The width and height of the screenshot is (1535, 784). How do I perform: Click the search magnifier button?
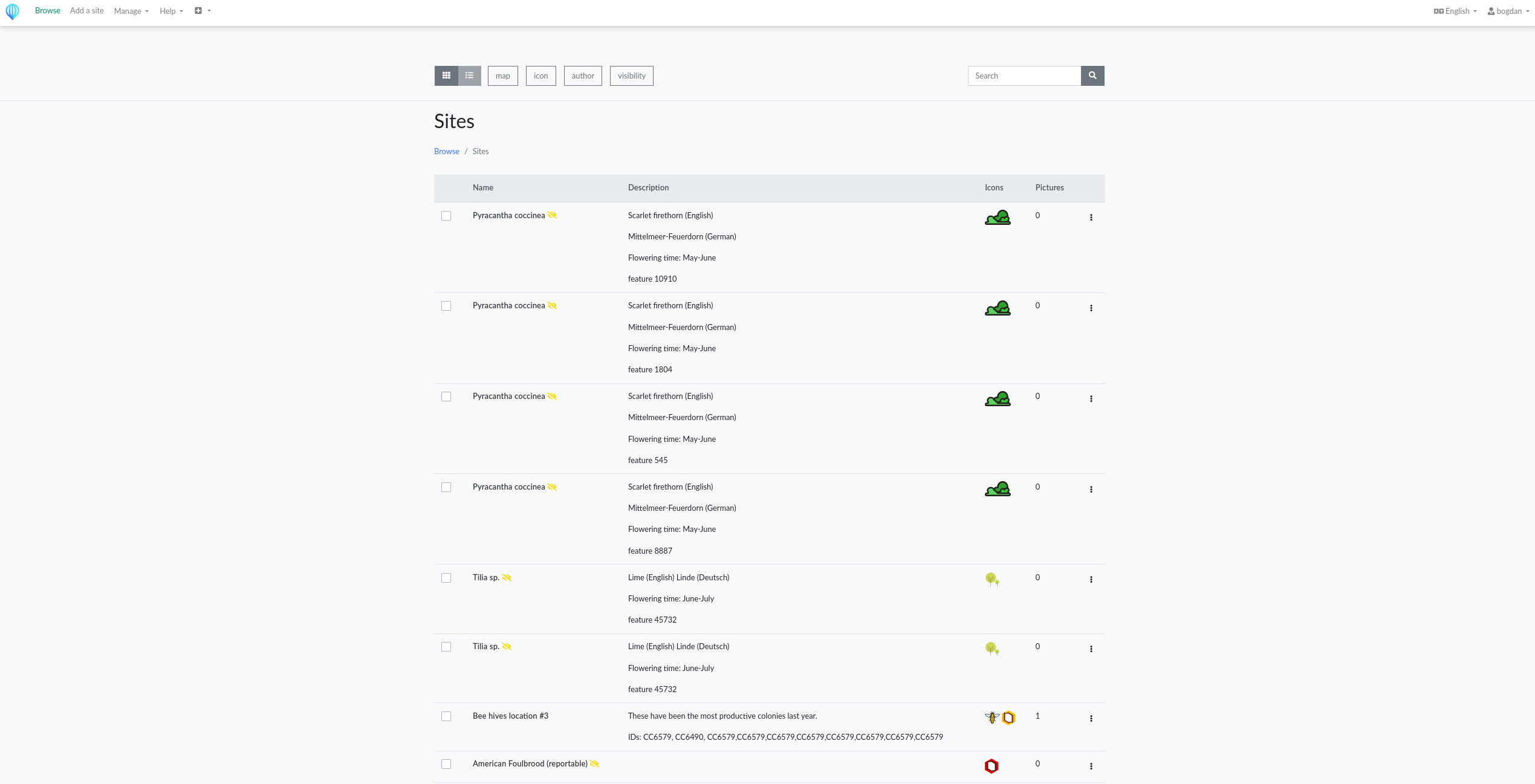[1092, 76]
